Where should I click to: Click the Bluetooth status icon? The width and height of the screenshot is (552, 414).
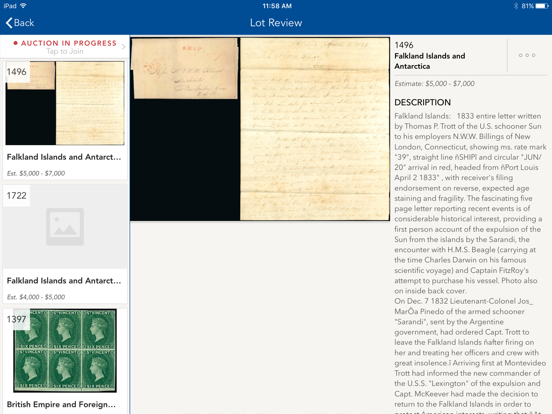tap(516, 6)
